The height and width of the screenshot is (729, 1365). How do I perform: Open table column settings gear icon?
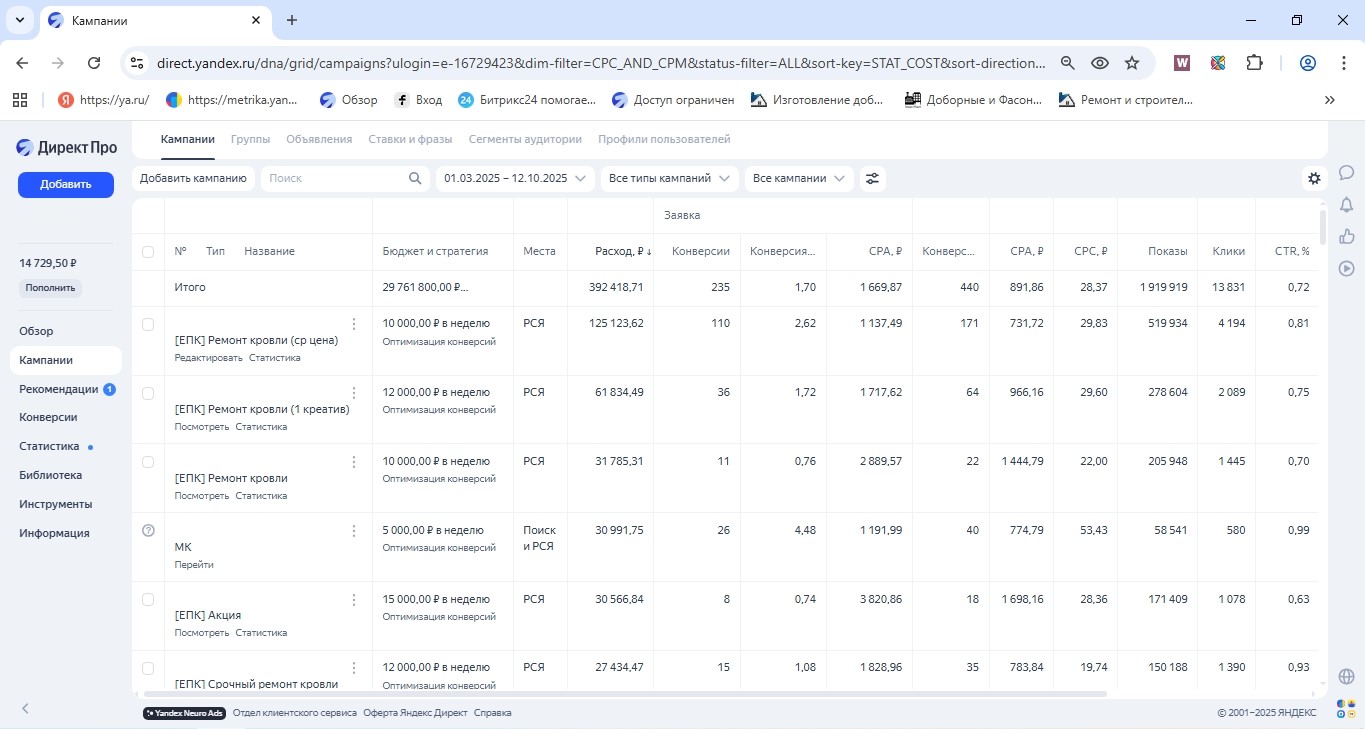1314,179
